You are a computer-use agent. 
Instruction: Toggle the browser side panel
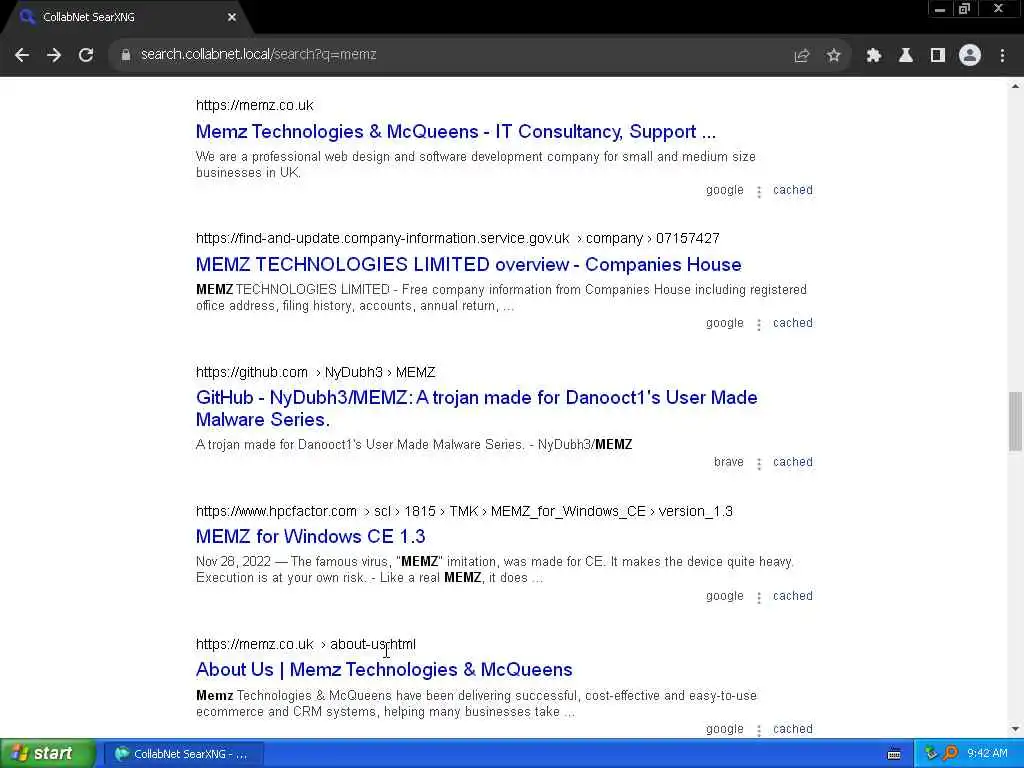click(x=938, y=56)
